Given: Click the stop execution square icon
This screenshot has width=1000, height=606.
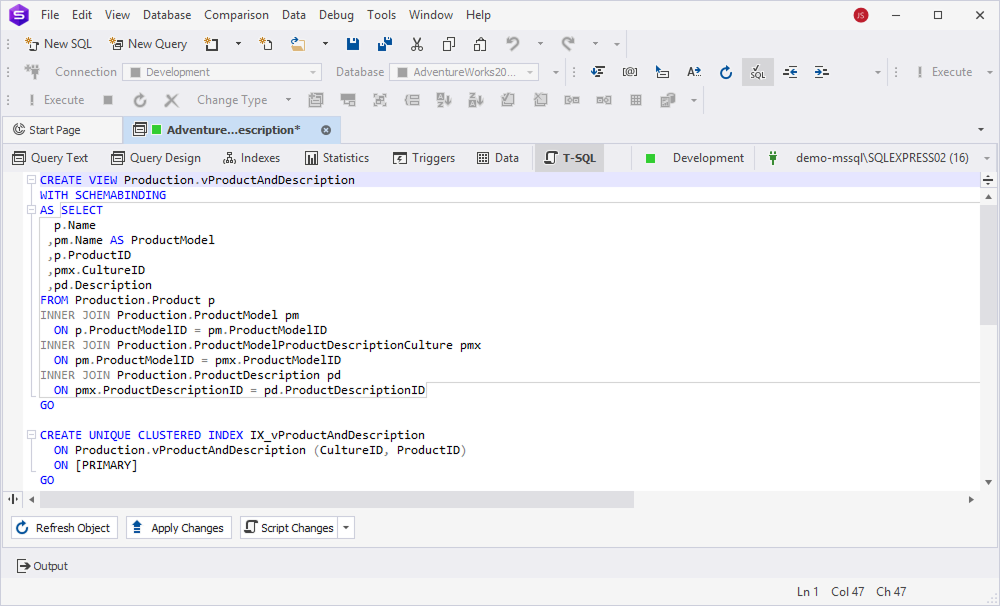Looking at the screenshot, I should (108, 100).
